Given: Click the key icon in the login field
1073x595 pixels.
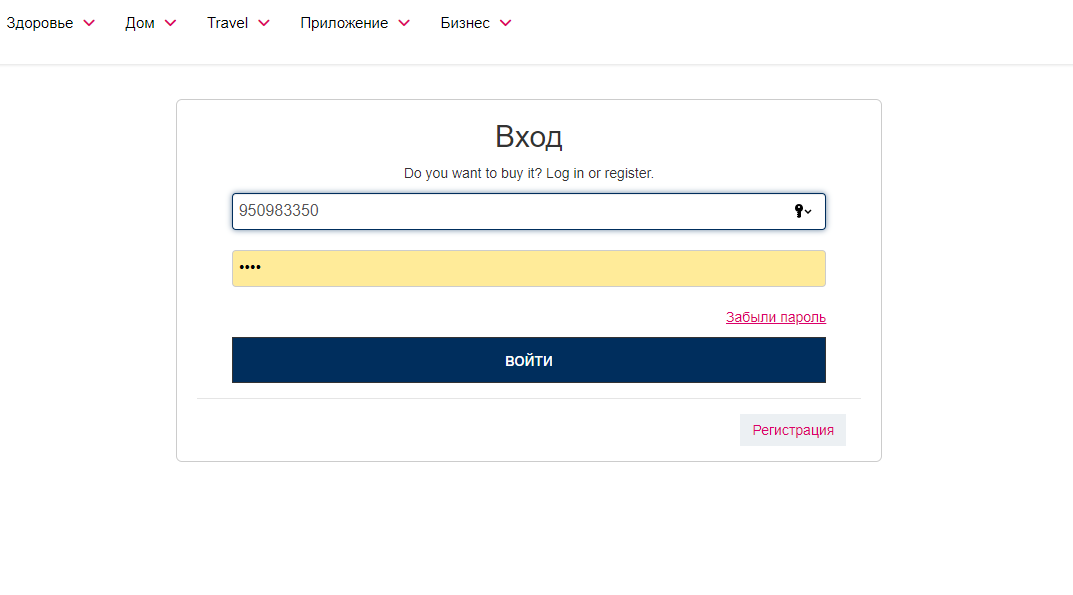Looking at the screenshot, I should (x=801, y=211).
